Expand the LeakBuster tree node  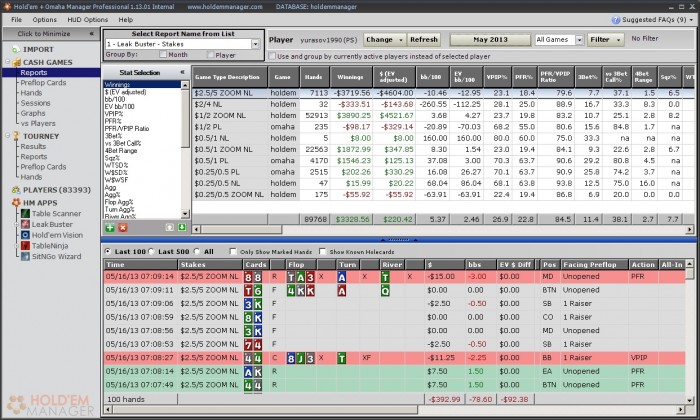(17, 225)
